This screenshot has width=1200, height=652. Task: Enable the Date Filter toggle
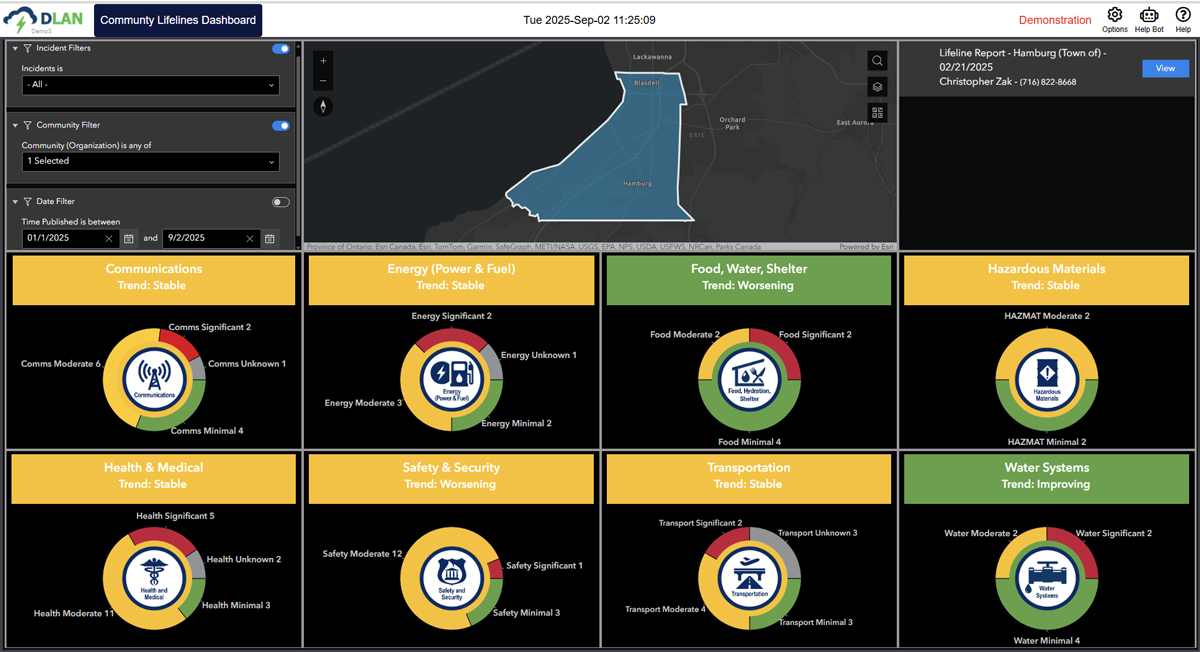point(280,201)
